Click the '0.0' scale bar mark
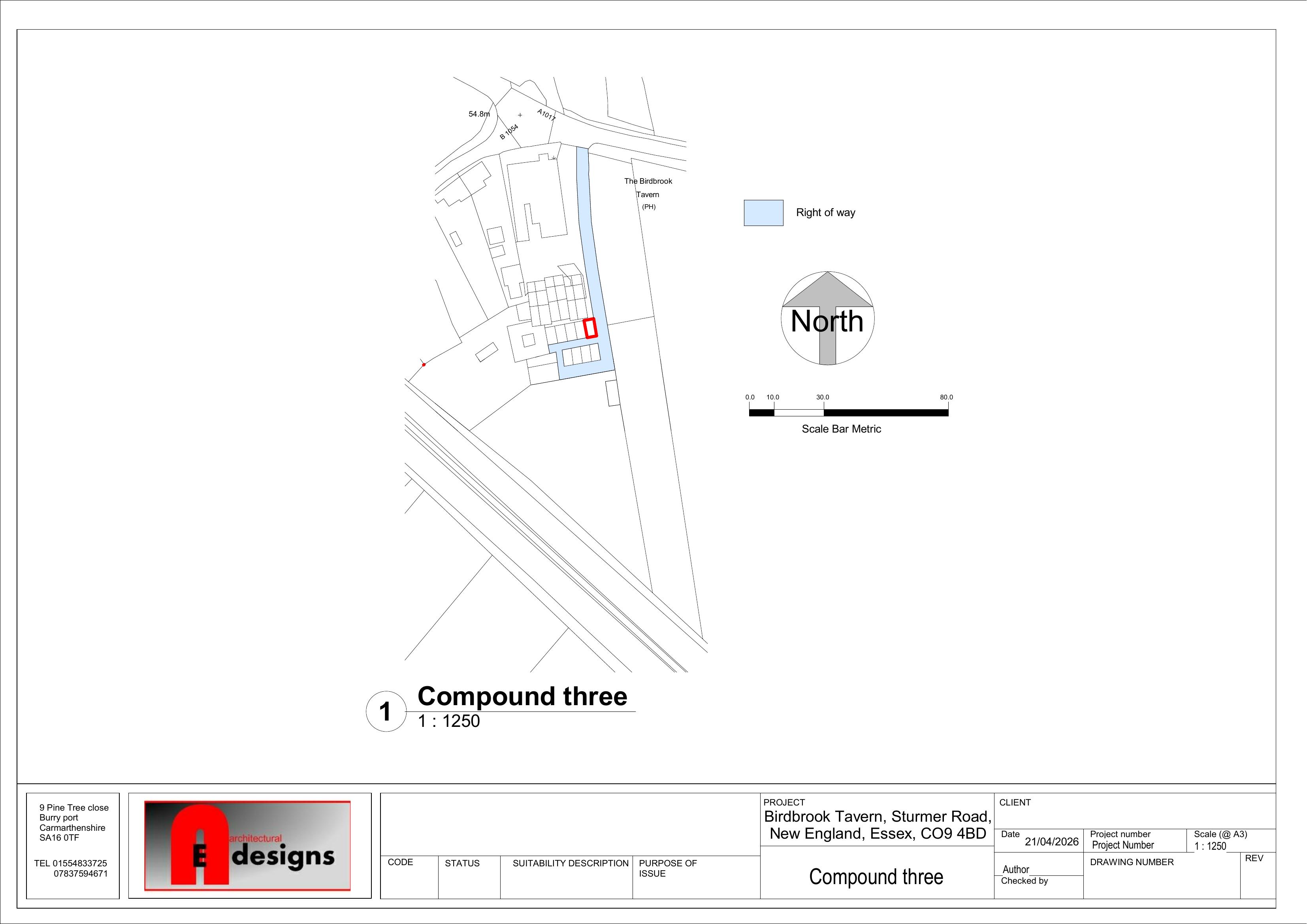 coord(750,397)
